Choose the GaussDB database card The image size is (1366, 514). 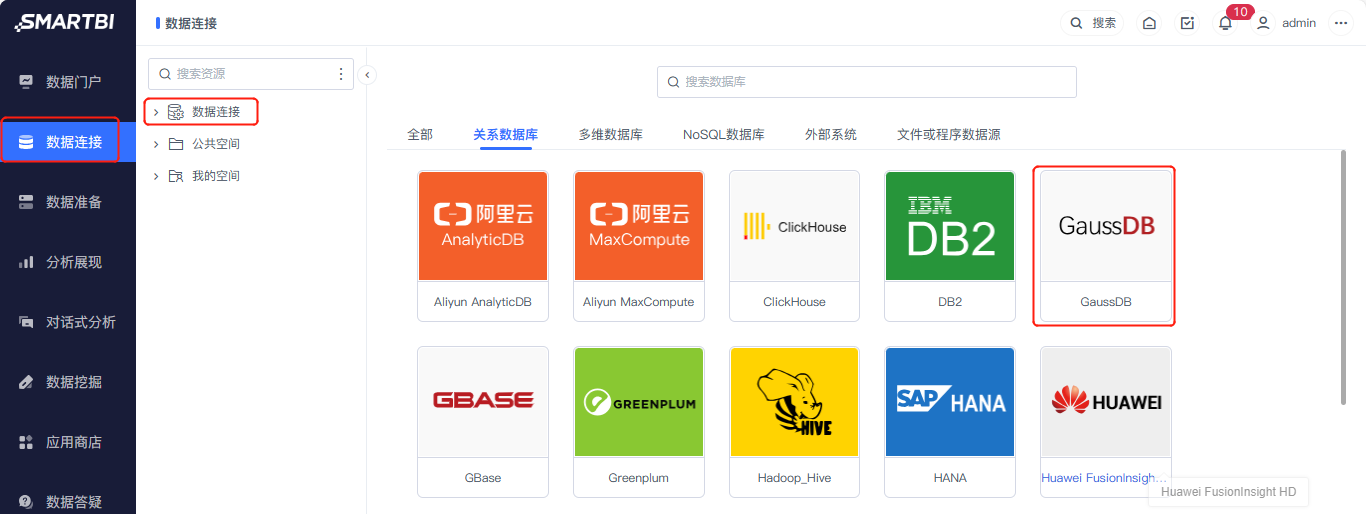(x=1106, y=245)
